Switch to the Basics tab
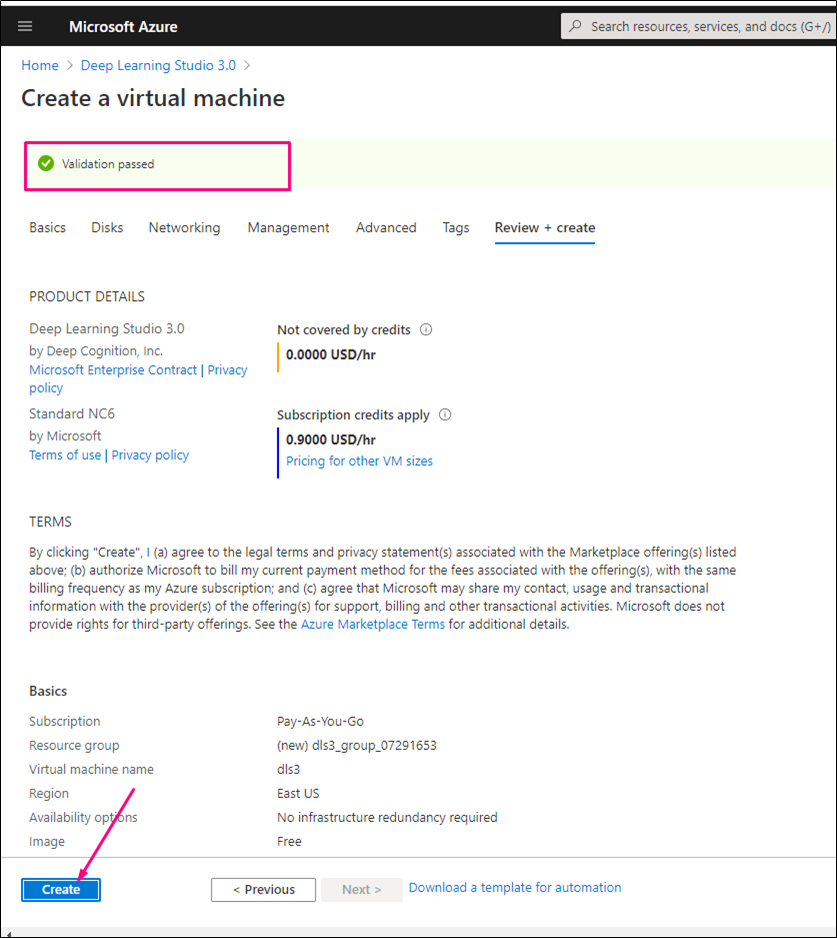 47,227
